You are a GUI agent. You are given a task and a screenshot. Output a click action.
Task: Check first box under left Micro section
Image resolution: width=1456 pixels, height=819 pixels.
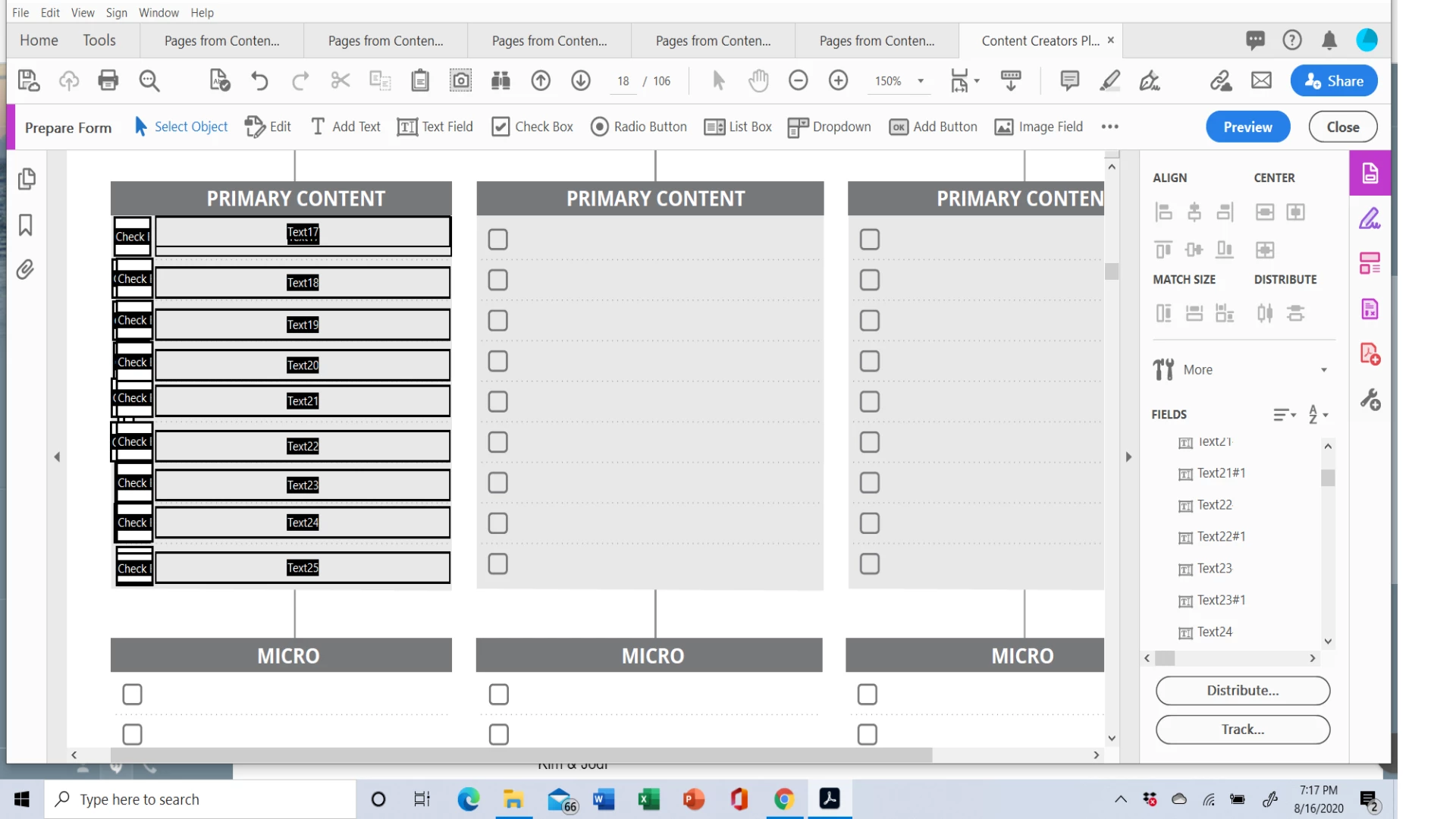pos(133,695)
